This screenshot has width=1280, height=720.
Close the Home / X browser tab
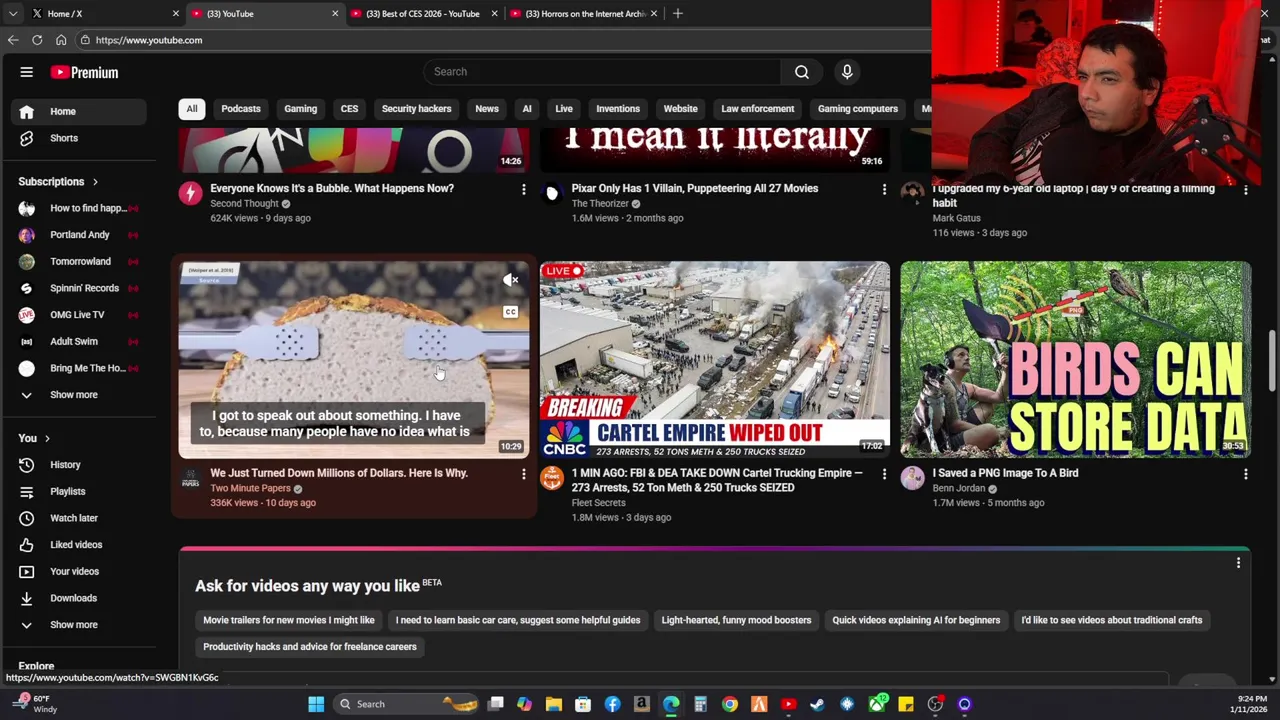[176, 13]
